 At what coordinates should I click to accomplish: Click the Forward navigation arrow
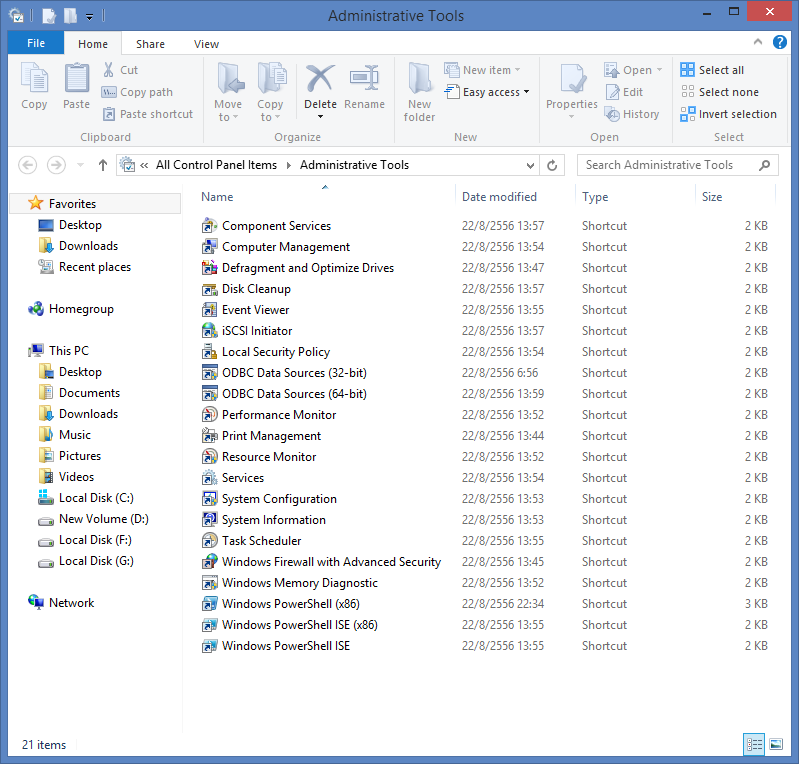[56, 165]
